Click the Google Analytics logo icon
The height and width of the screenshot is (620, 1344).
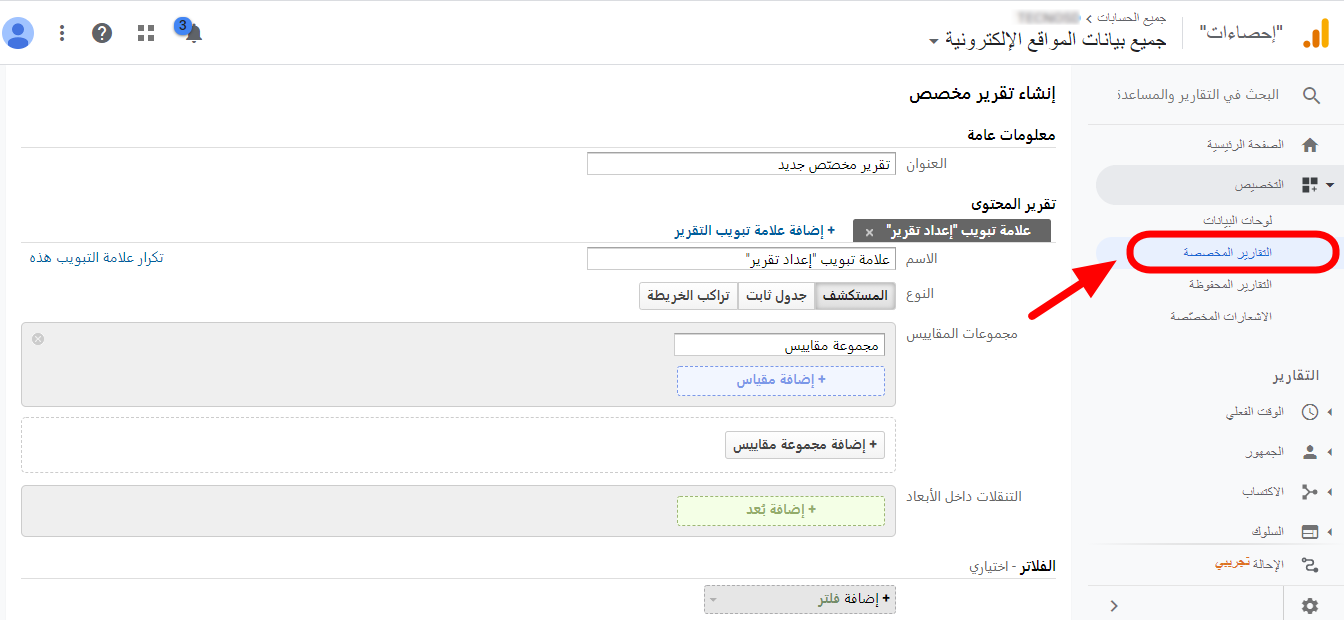coord(1315,34)
